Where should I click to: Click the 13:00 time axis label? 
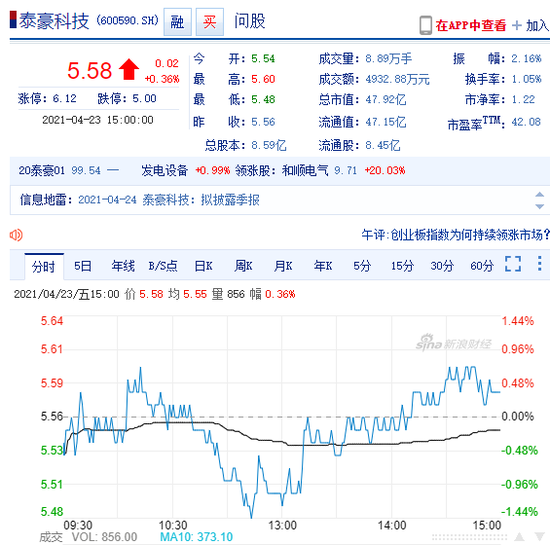click(x=282, y=526)
